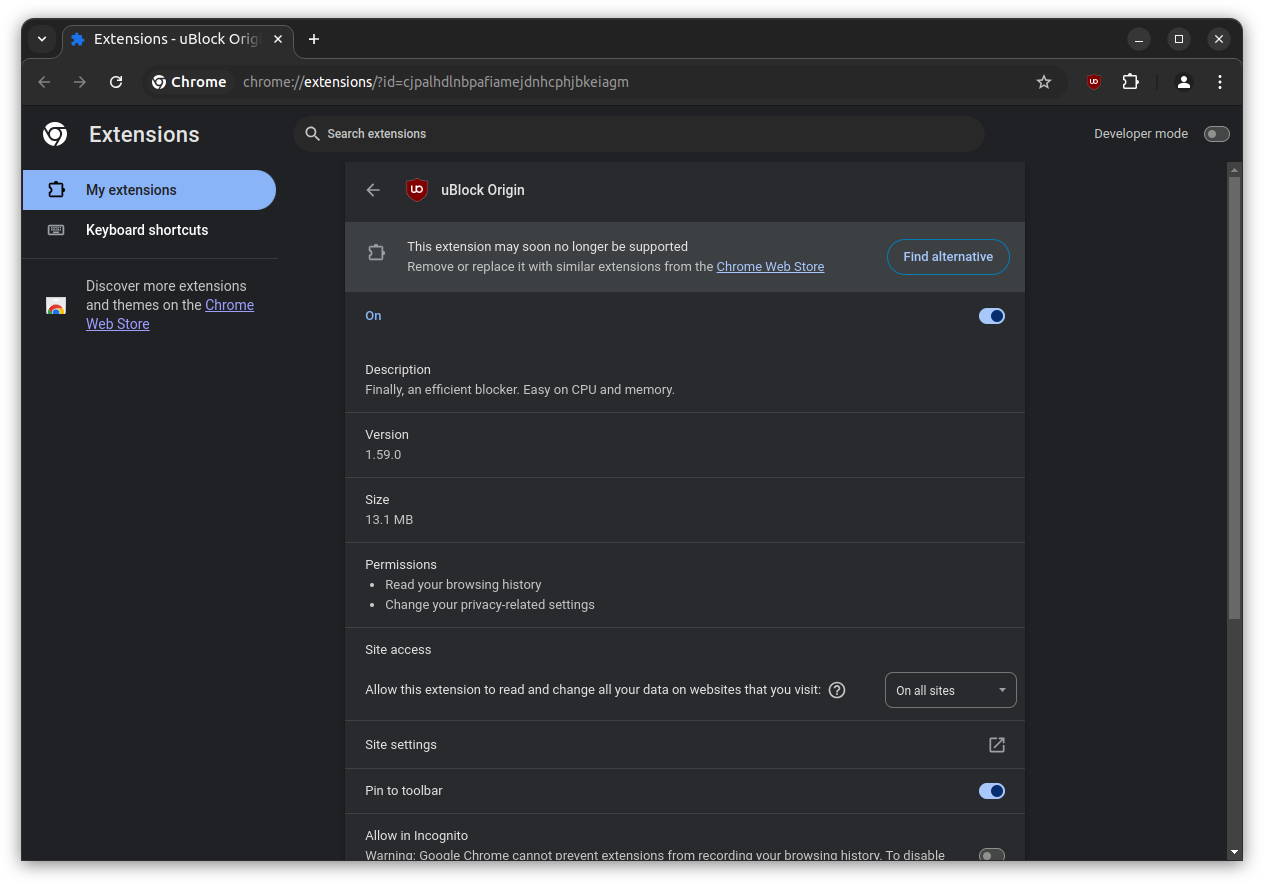Open the 'On all sites' dropdown
Screen dimensions: 1264x885
pyautogui.click(x=950, y=690)
